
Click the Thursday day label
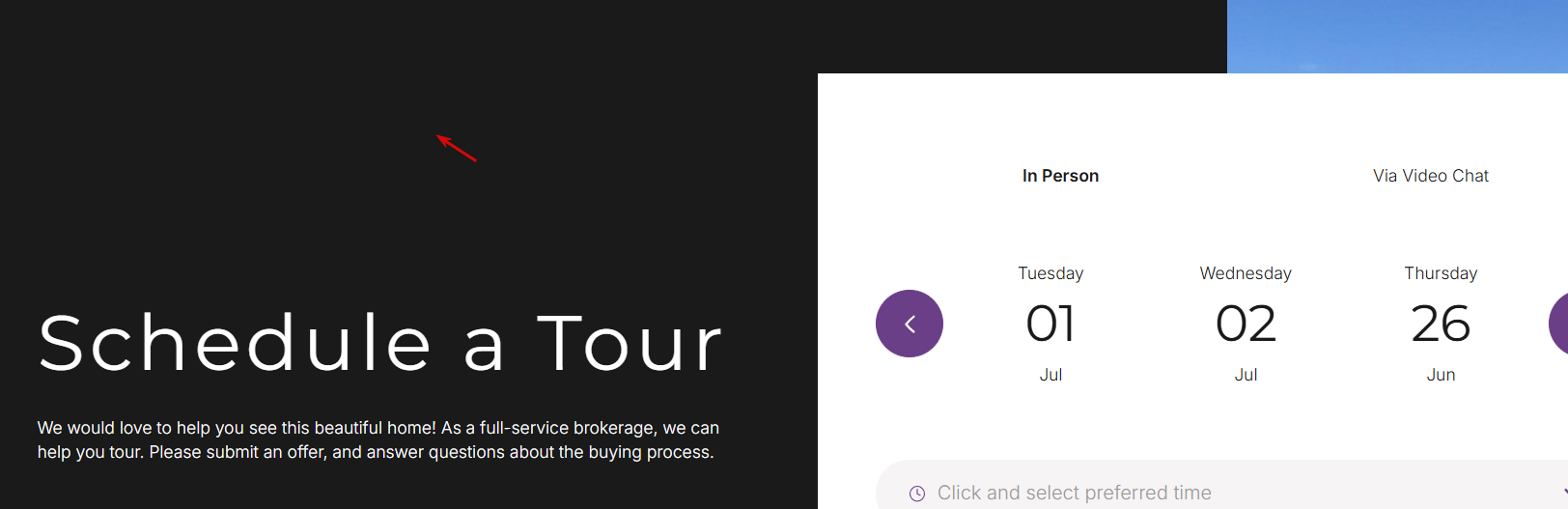coord(1441,273)
